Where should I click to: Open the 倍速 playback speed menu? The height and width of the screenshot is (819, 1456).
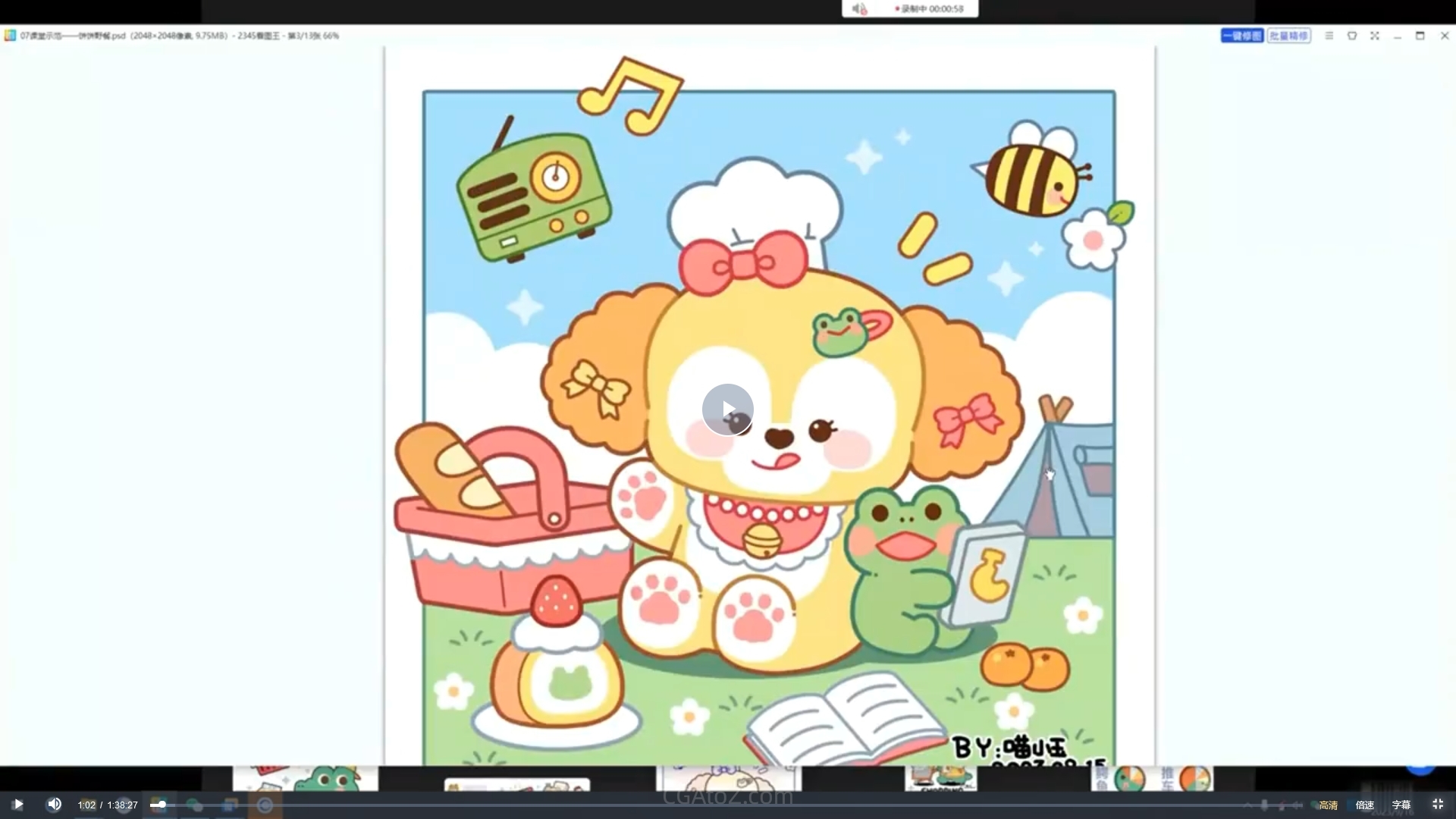pos(1364,805)
